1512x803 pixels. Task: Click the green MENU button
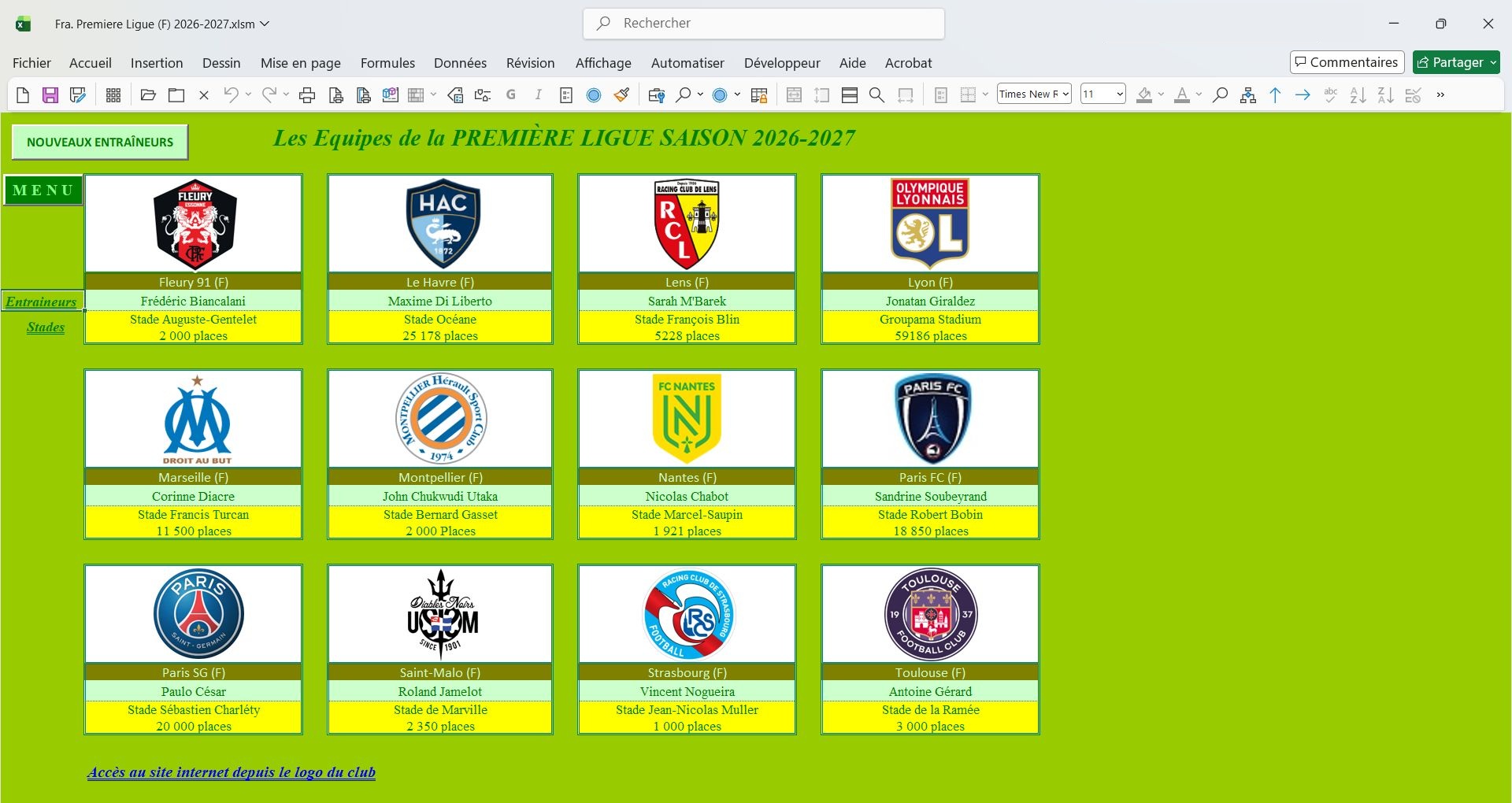point(43,191)
